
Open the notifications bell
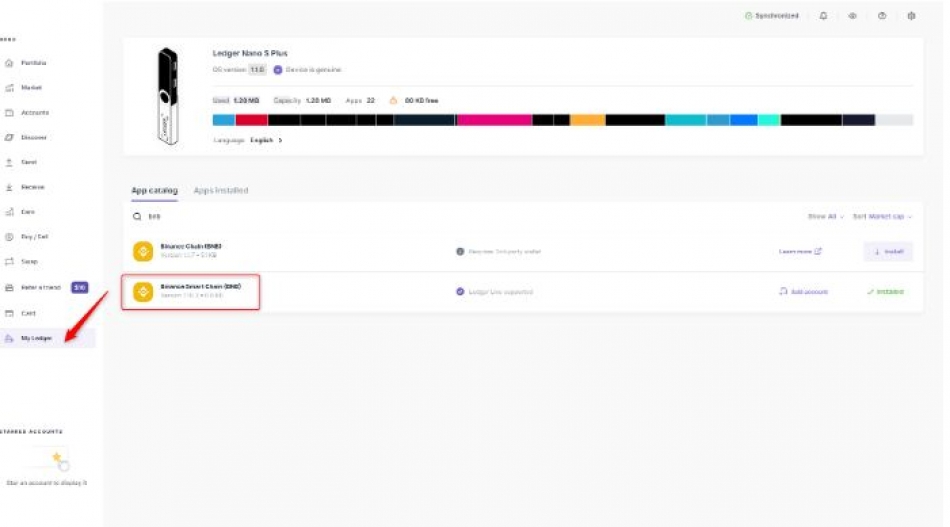tap(823, 16)
